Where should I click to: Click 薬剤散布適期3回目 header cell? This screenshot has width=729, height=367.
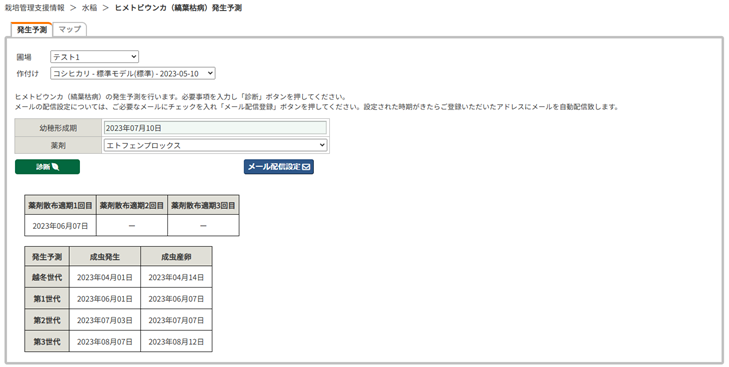click(203, 205)
